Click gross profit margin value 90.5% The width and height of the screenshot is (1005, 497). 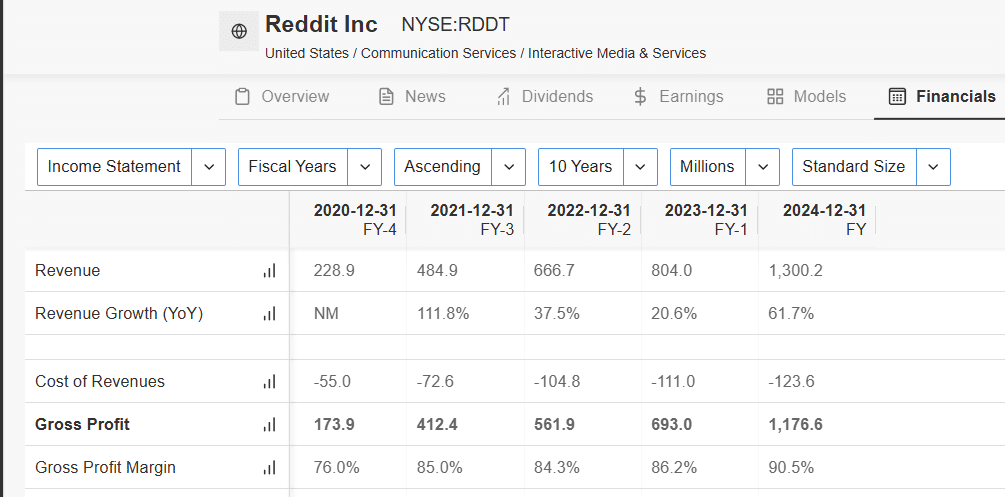[791, 468]
